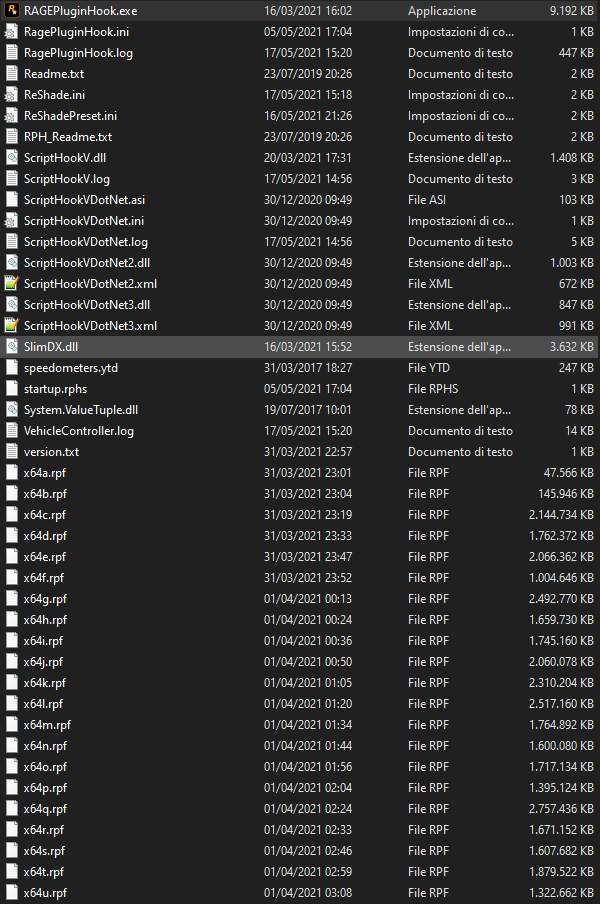Click the RagePluginHook.ini file icon

[11, 32]
